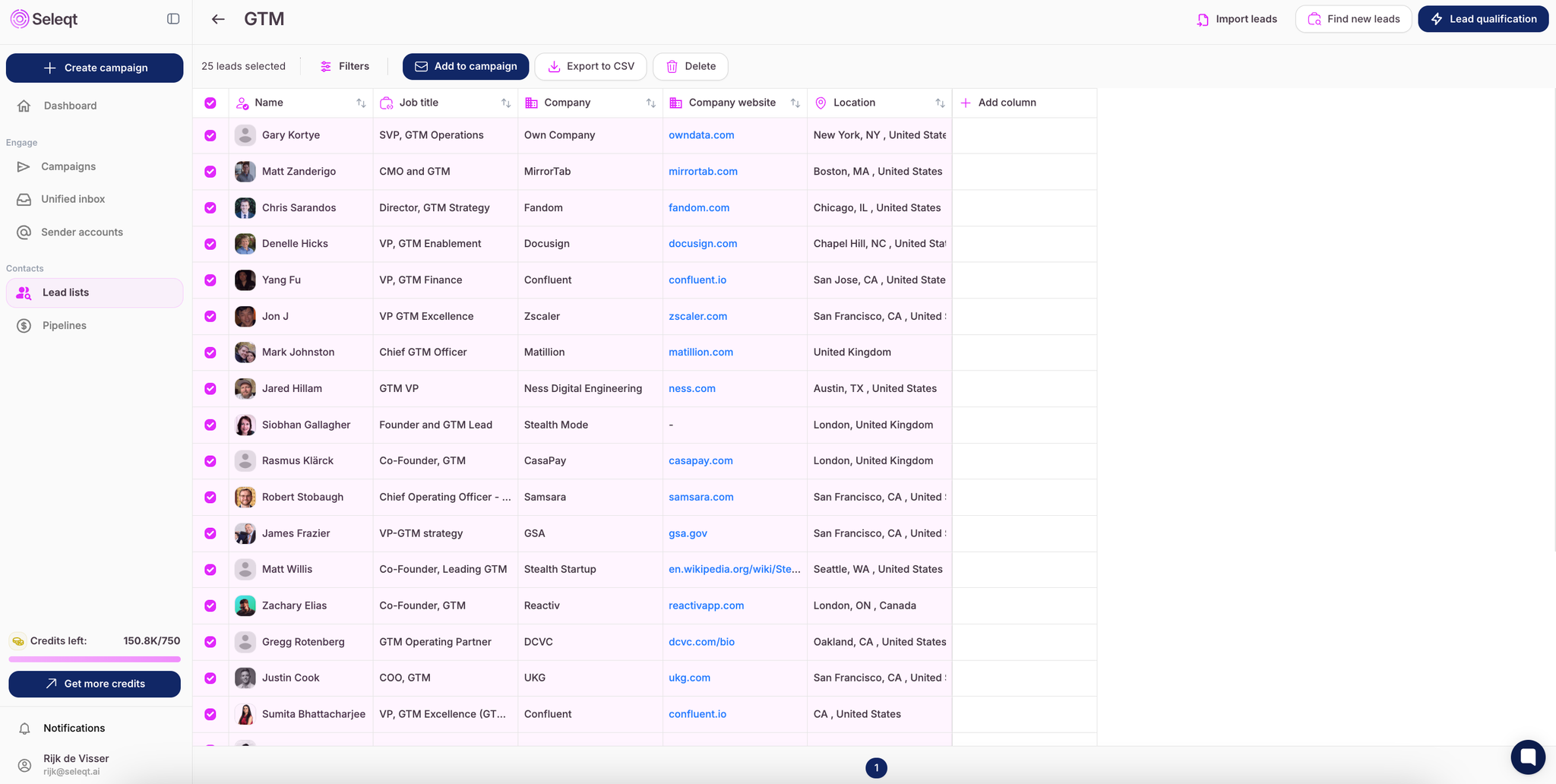Click the Pipelines dollar icon
The image size is (1556, 784).
pyautogui.click(x=24, y=326)
